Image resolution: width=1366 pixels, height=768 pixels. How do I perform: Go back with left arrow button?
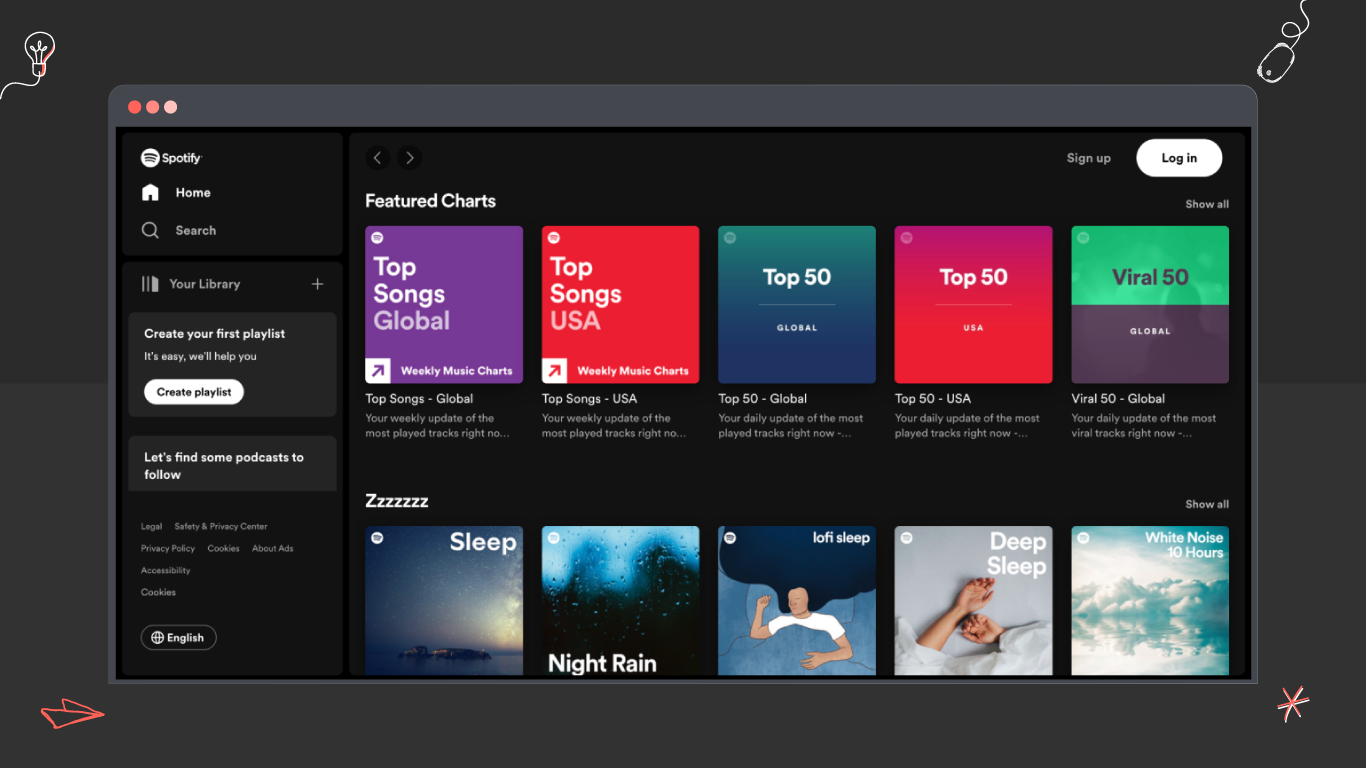(377, 158)
